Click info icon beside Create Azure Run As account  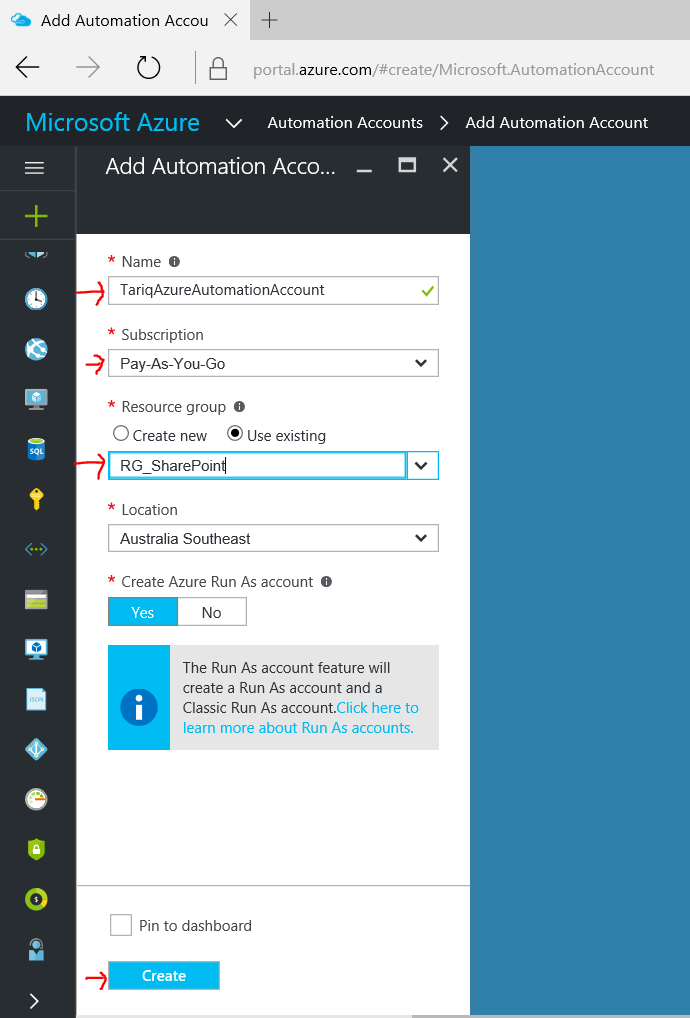tap(327, 582)
